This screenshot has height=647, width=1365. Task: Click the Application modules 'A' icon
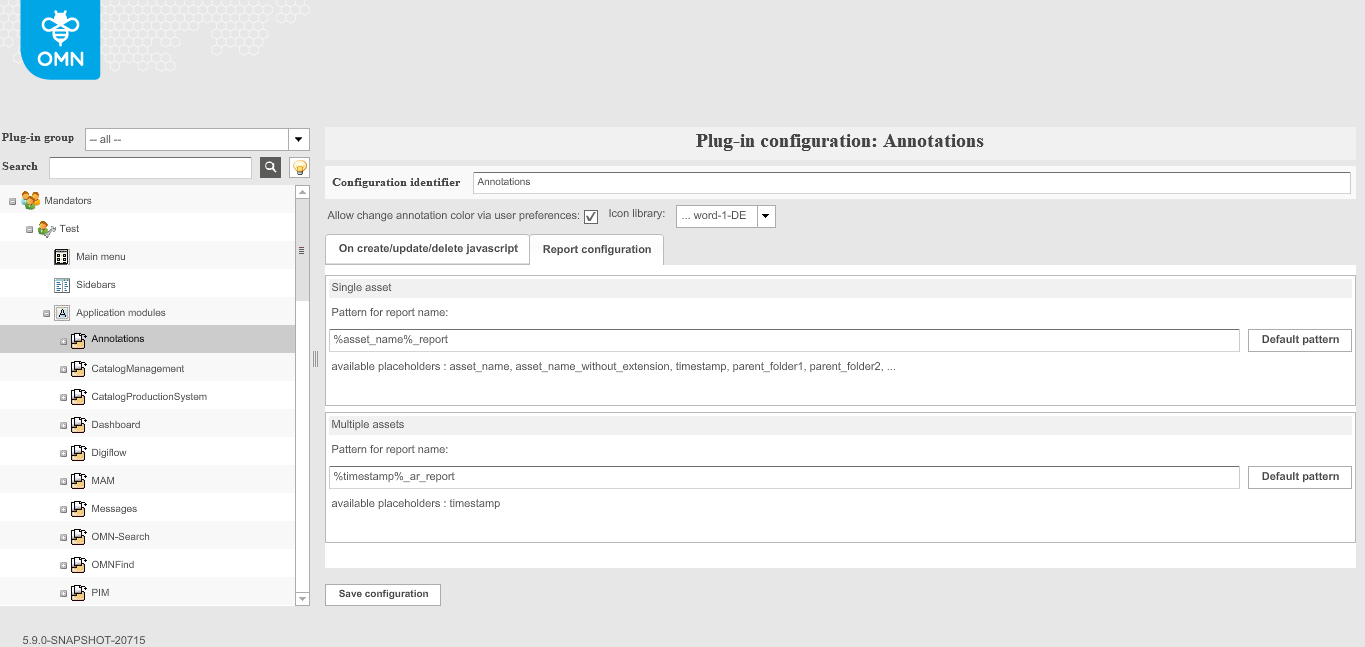coord(62,312)
